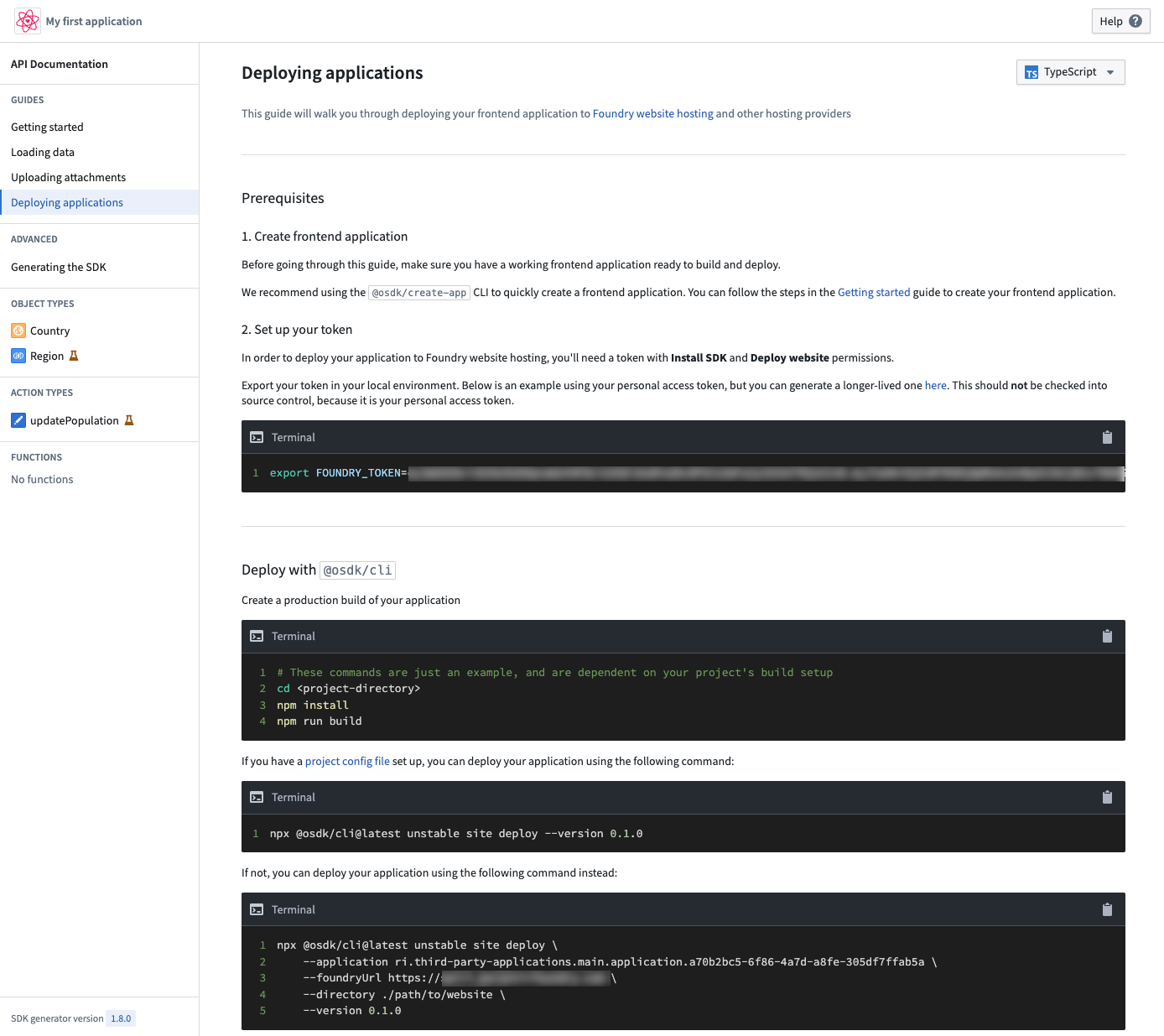Select Deploying applications in sidebar

point(99,202)
